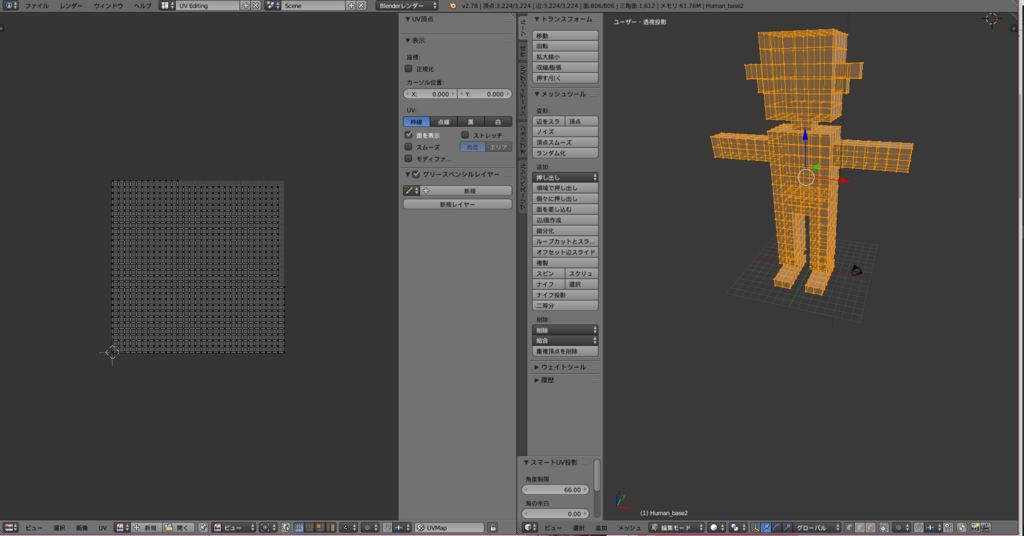This screenshot has width=1024, height=536.
Task: Click the grease pencil brush icon
Action: point(409,191)
